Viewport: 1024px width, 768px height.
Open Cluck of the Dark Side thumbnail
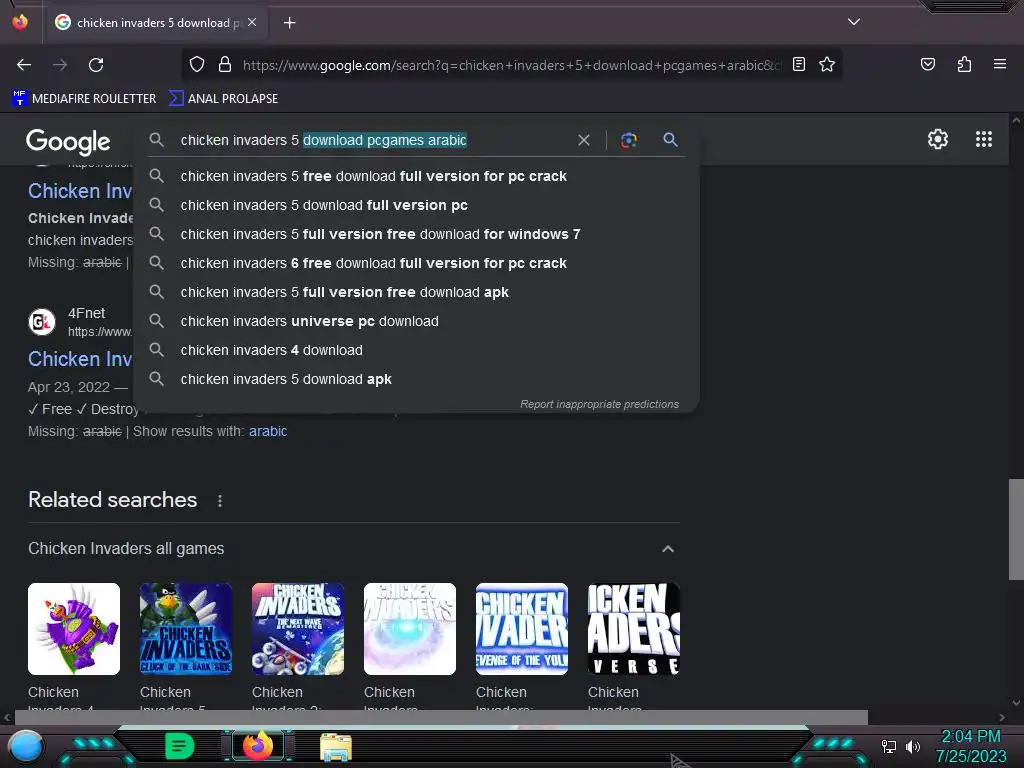point(186,629)
